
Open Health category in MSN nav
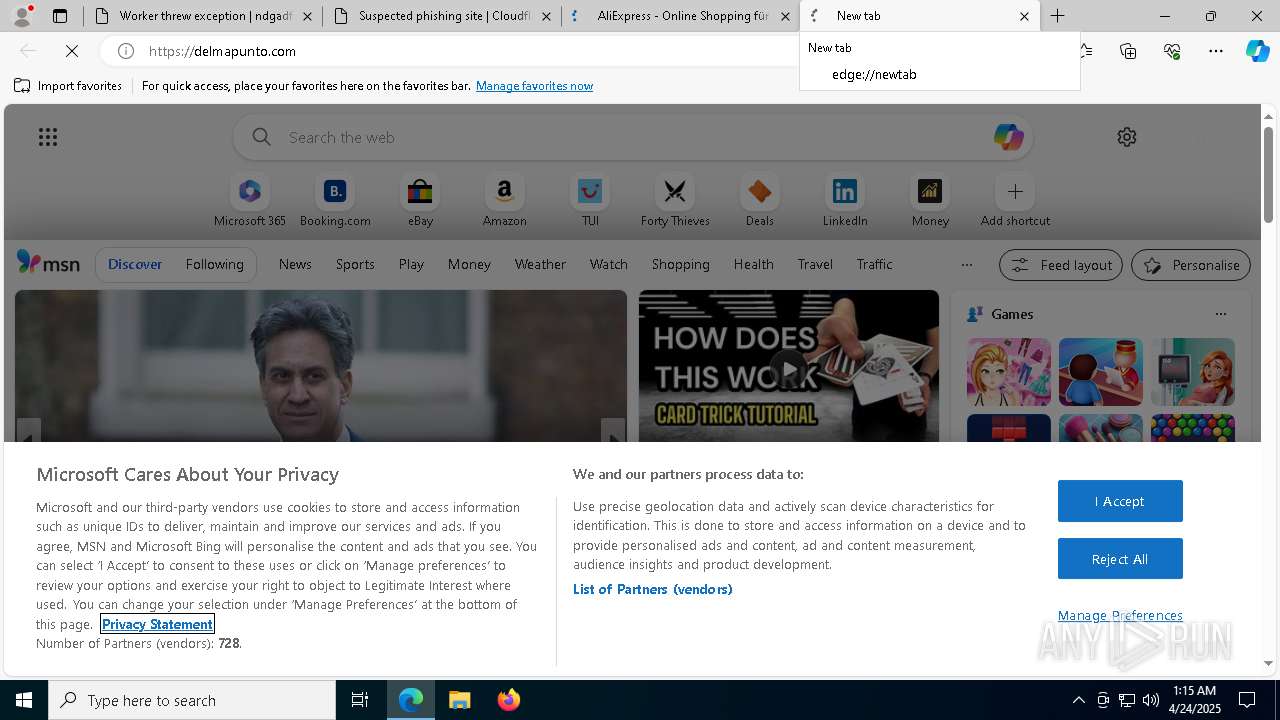coord(753,264)
